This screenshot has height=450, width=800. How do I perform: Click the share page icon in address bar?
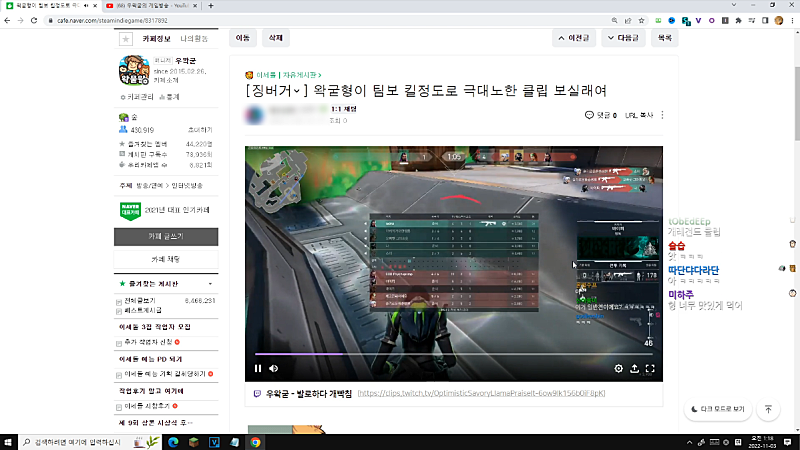click(x=628, y=20)
